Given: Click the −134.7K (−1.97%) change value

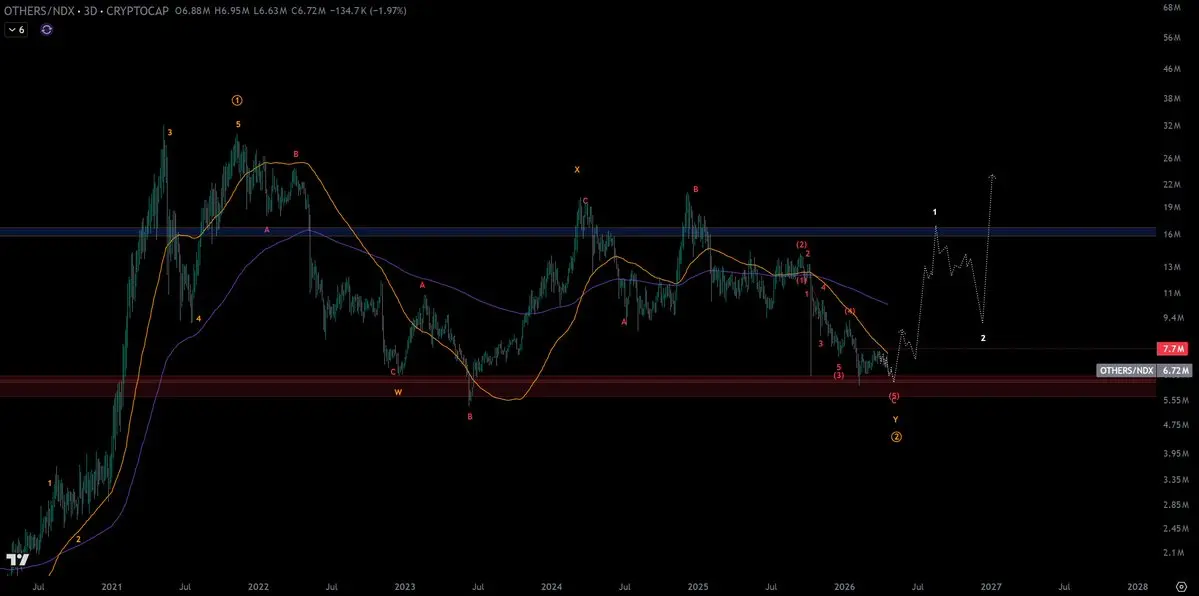Looking at the screenshot, I should click(368, 11).
